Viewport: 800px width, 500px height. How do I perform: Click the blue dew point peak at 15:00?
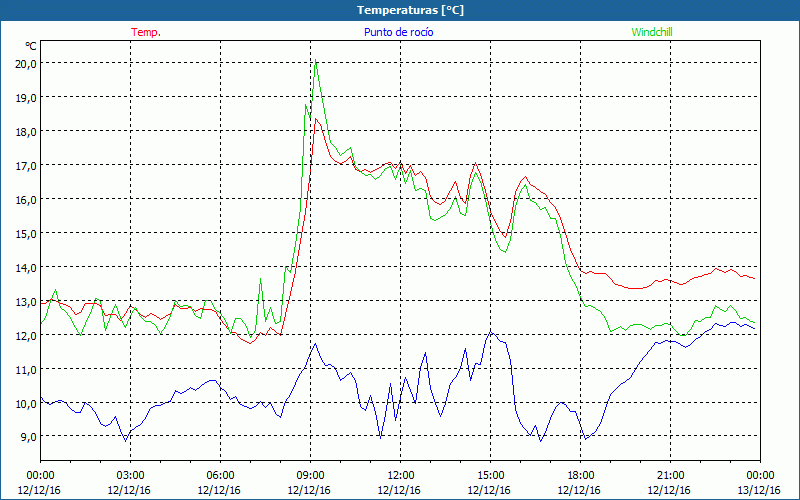491,332
